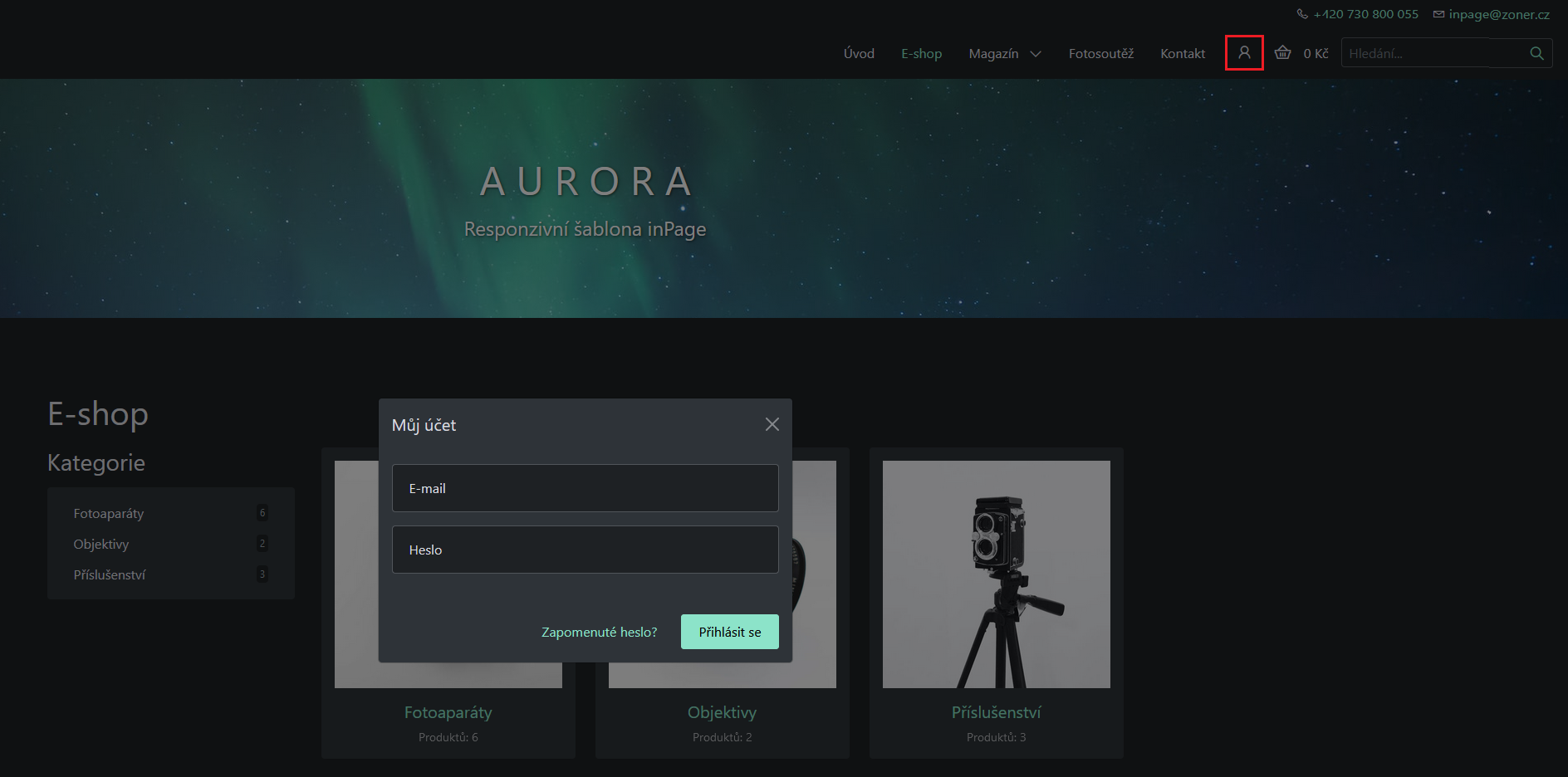Open the Fotosoutěž menu item
1568x777 pixels.
[1100, 54]
